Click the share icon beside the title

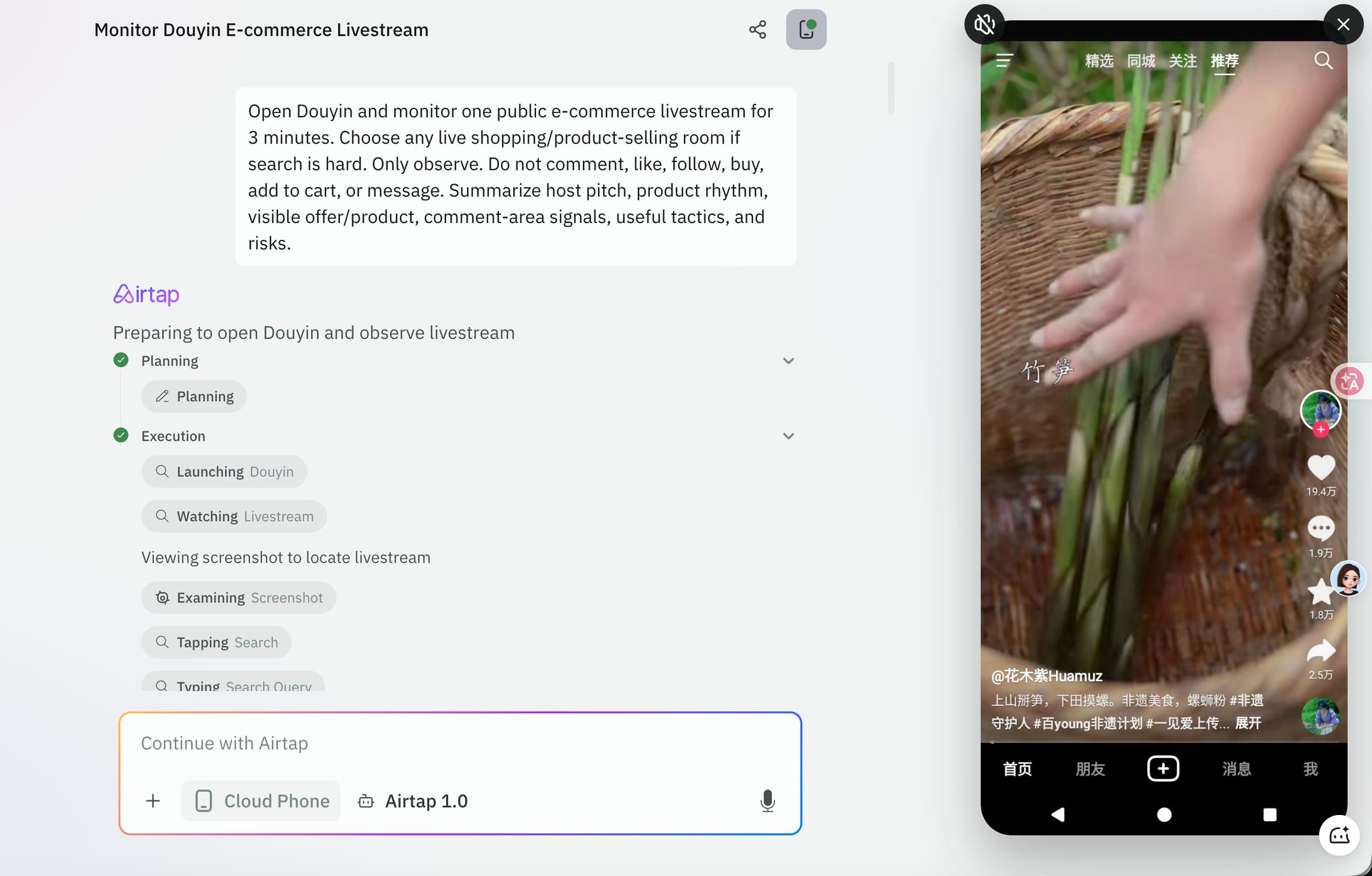pyautogui.click(x=758, y=29)
